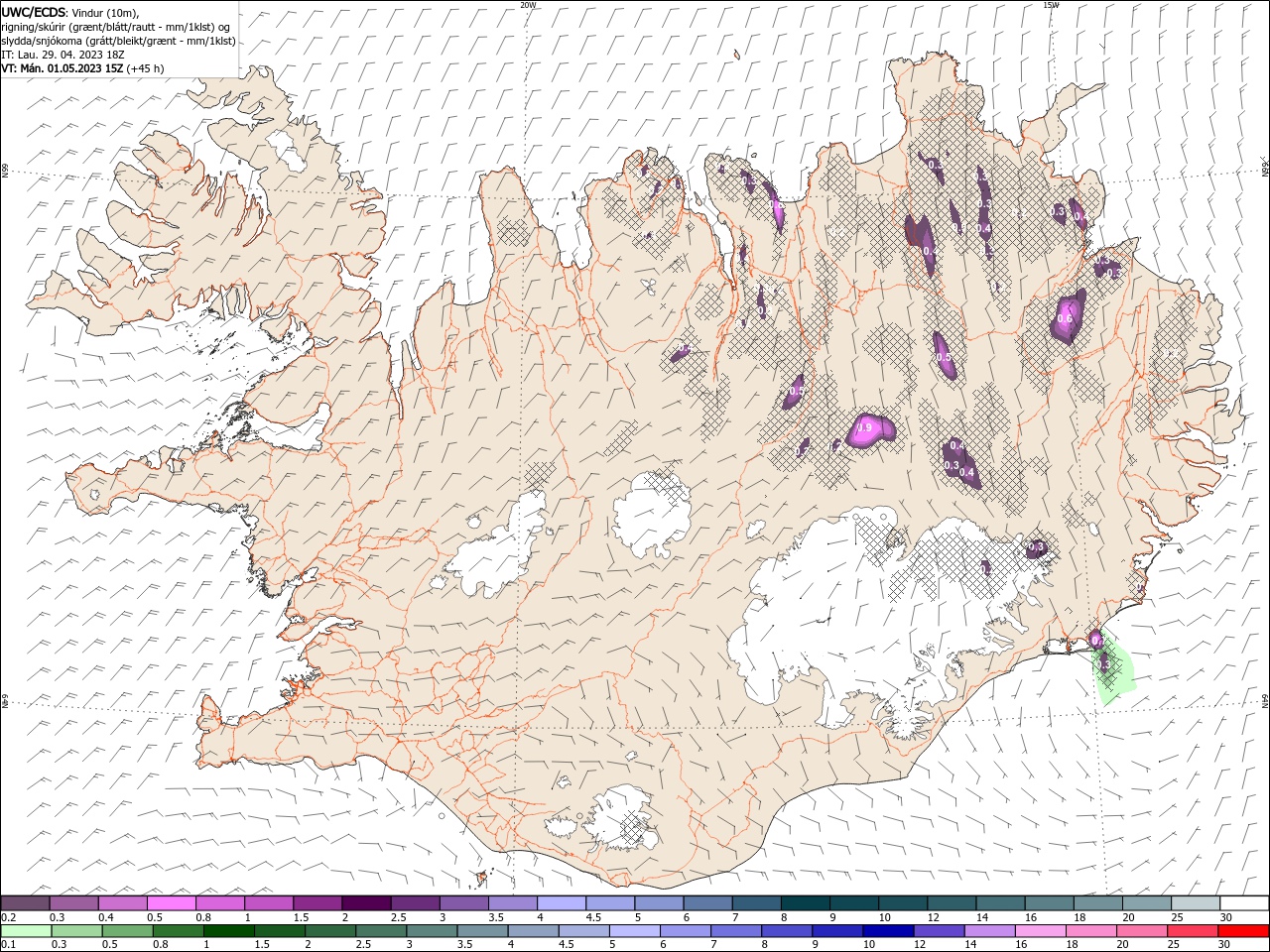Click the top row swatch labeled 12

(951, 902)
